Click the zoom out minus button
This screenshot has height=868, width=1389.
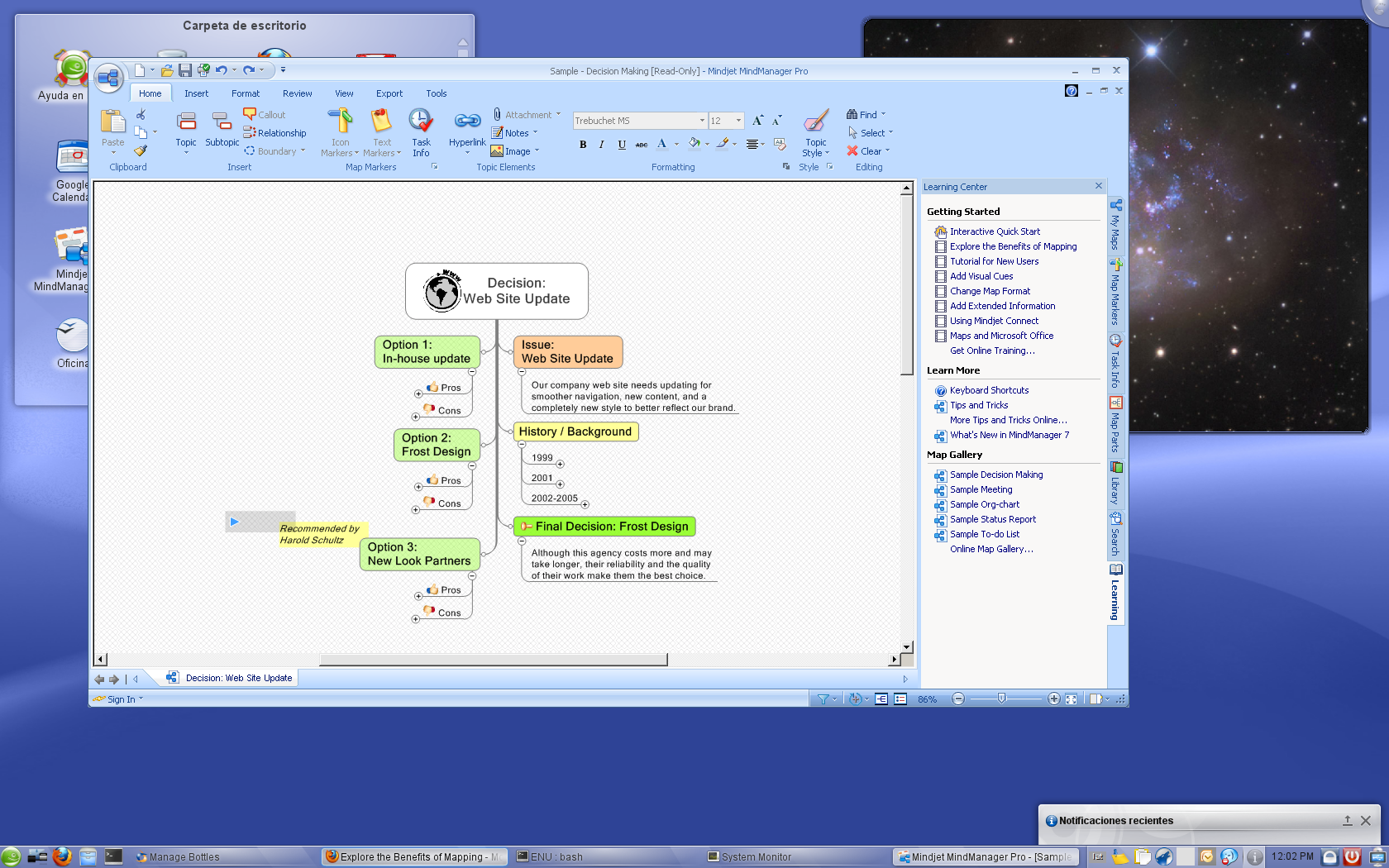pos(958,699)
